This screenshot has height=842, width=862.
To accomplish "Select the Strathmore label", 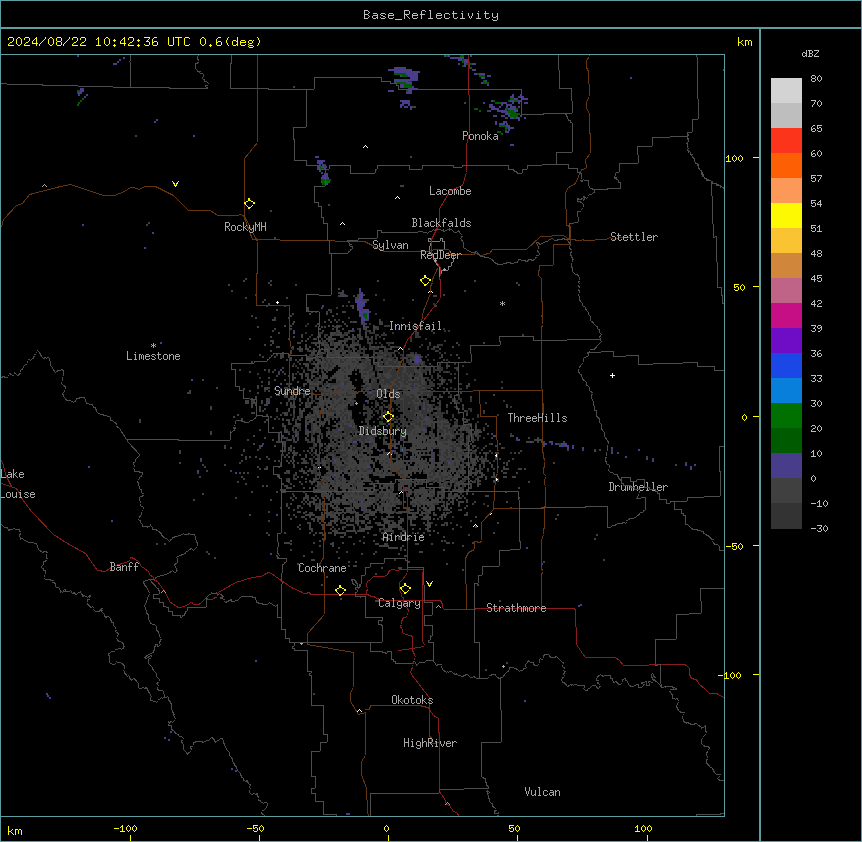I will pyautogui.click(x=516, y=608).
